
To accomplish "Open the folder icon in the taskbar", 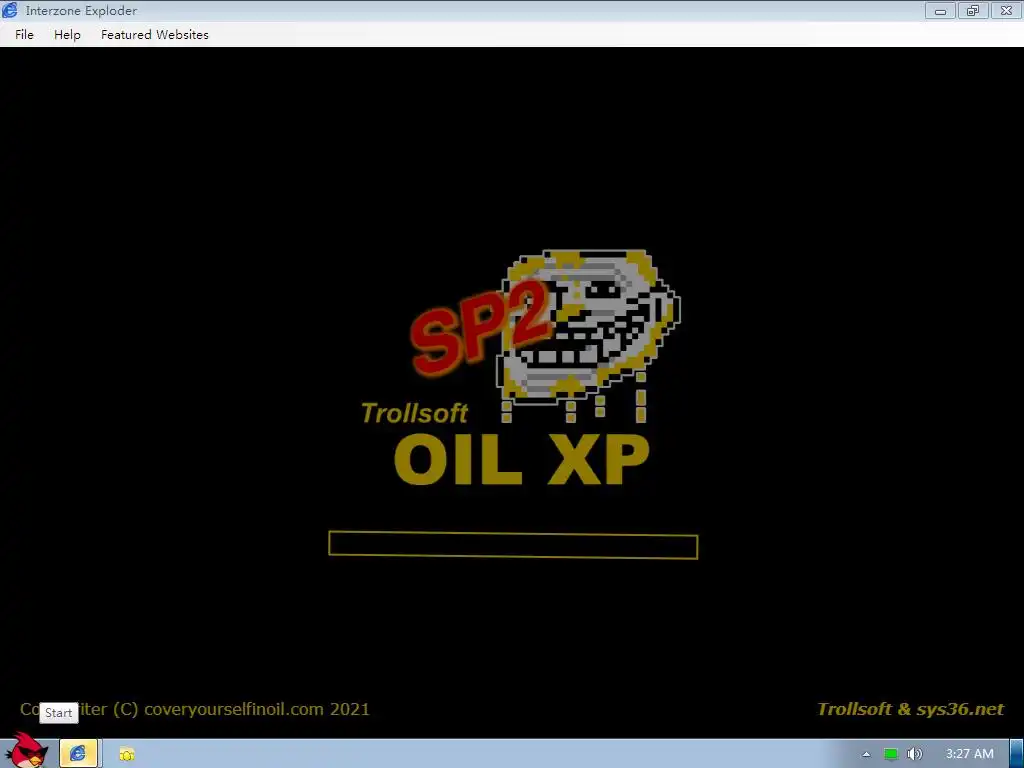I will [x=127, y=754].
